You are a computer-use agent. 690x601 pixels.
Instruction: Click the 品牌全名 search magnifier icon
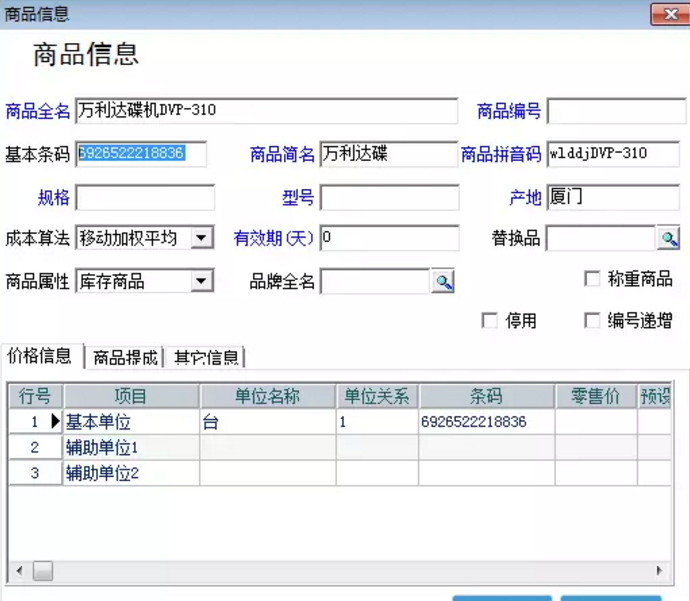coord(443,282)
